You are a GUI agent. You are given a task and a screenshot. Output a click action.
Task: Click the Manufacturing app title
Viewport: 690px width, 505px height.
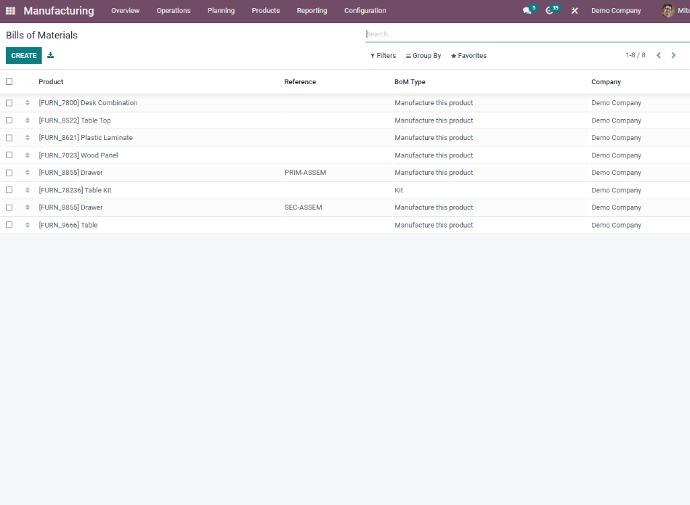pyautogui.click(x=59, y=11)
